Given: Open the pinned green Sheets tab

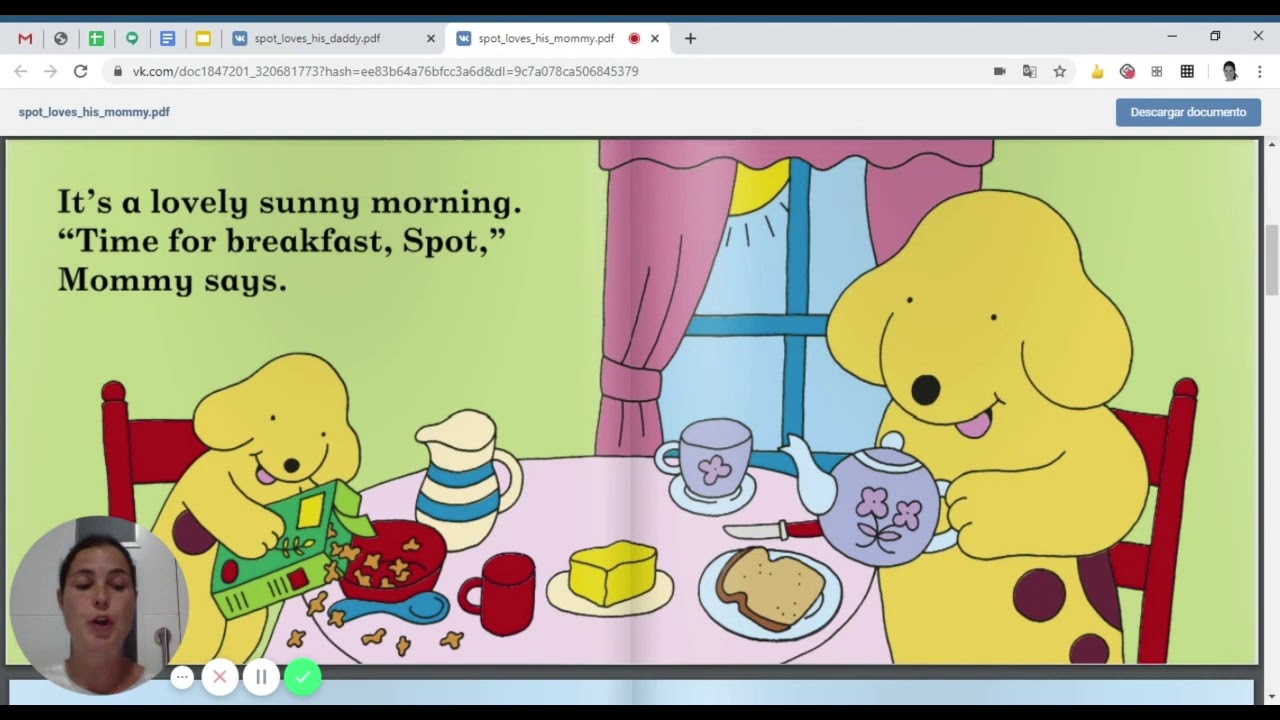Looking at the screenshot, I should [x=96, y=38].
